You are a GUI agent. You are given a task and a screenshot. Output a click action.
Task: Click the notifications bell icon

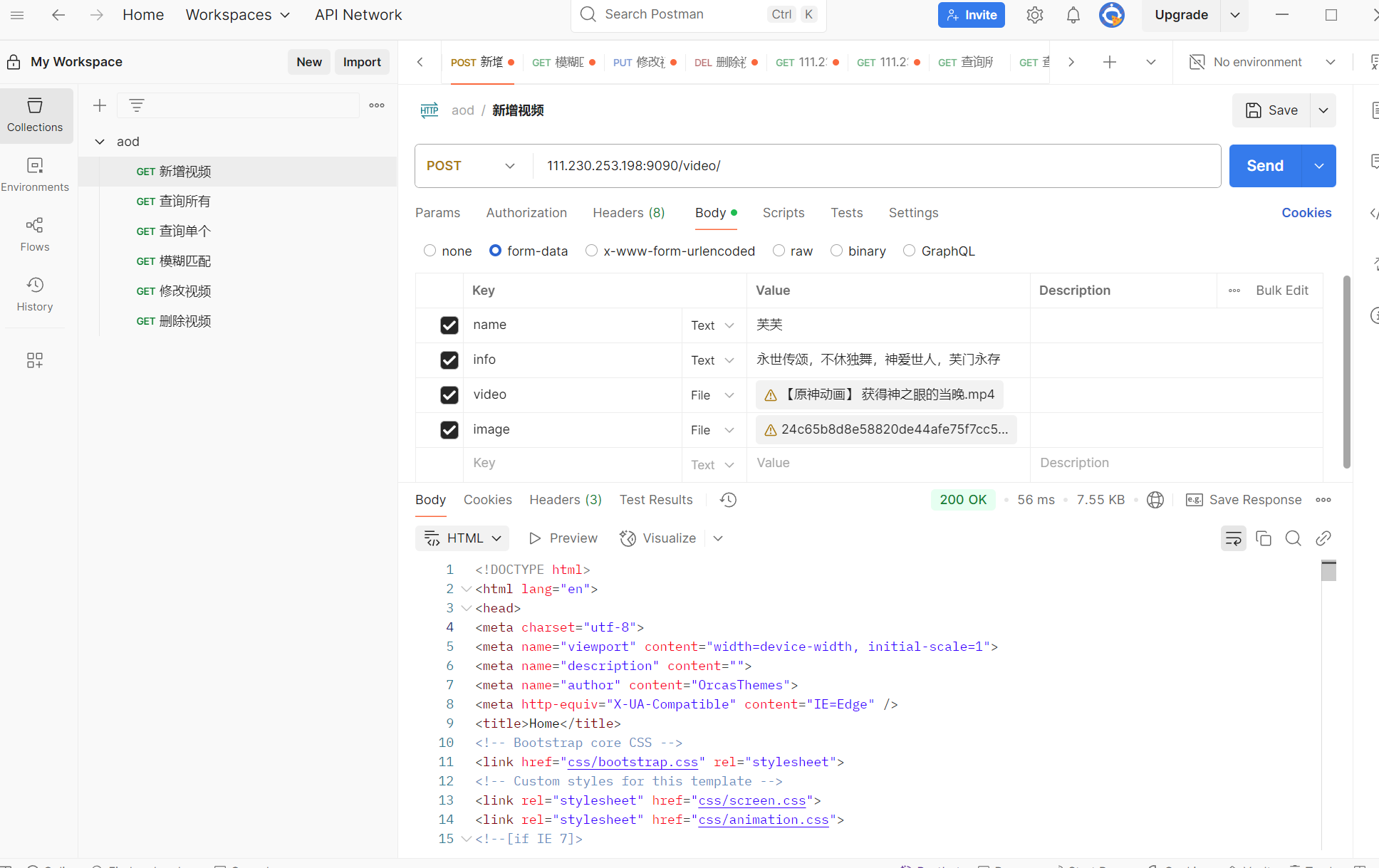click(x=1073, y=15)
